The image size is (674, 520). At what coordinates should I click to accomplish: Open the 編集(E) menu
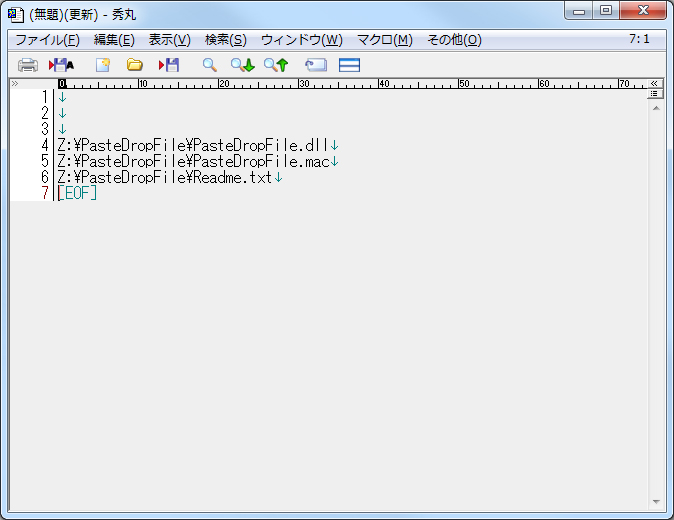tap(114, 40)
